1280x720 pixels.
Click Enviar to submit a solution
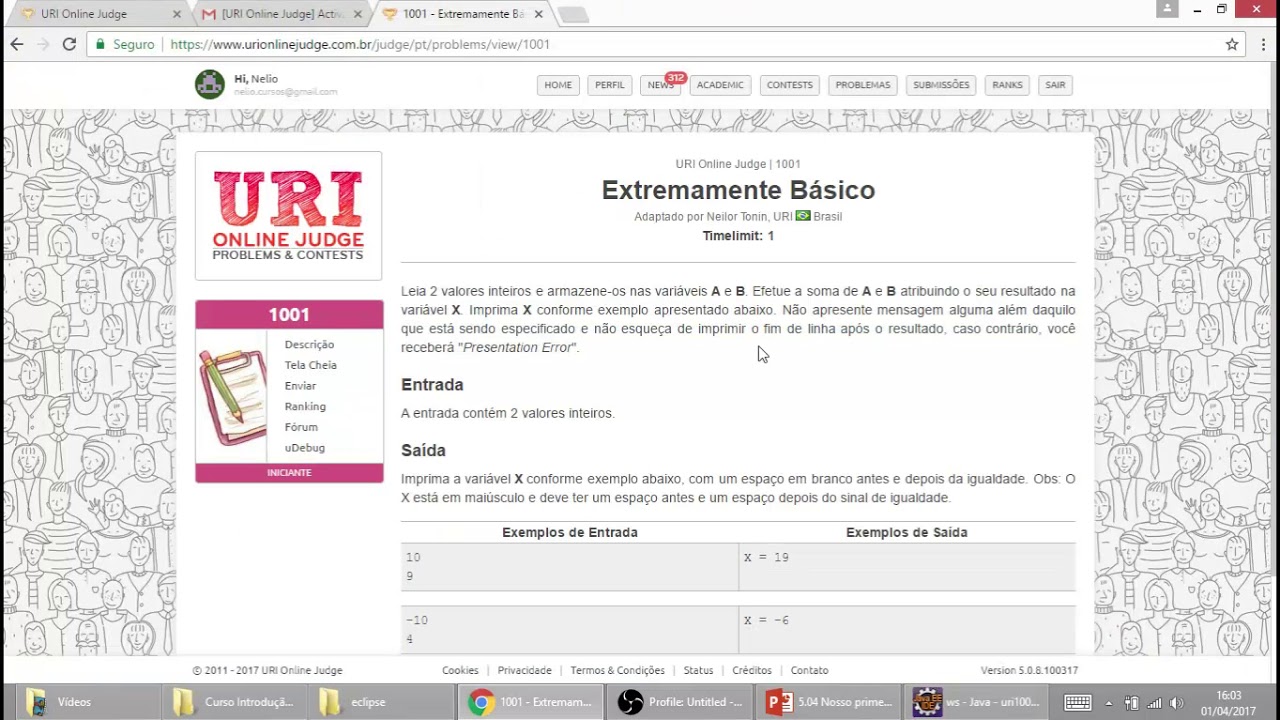[300, 386]
